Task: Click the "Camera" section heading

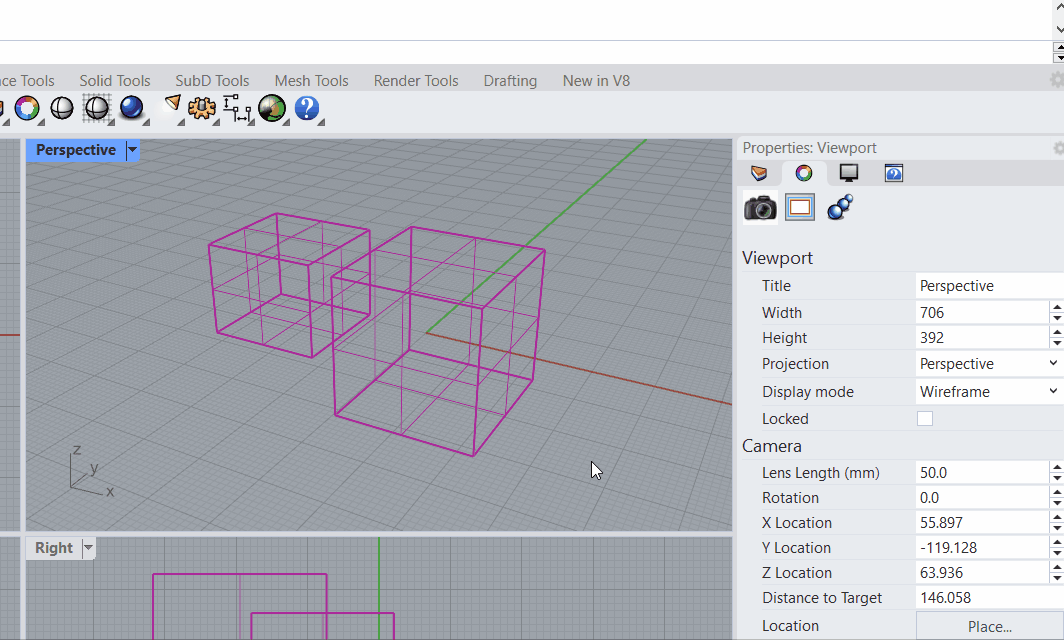Action: pyautogui.click(x=772, y=446)
